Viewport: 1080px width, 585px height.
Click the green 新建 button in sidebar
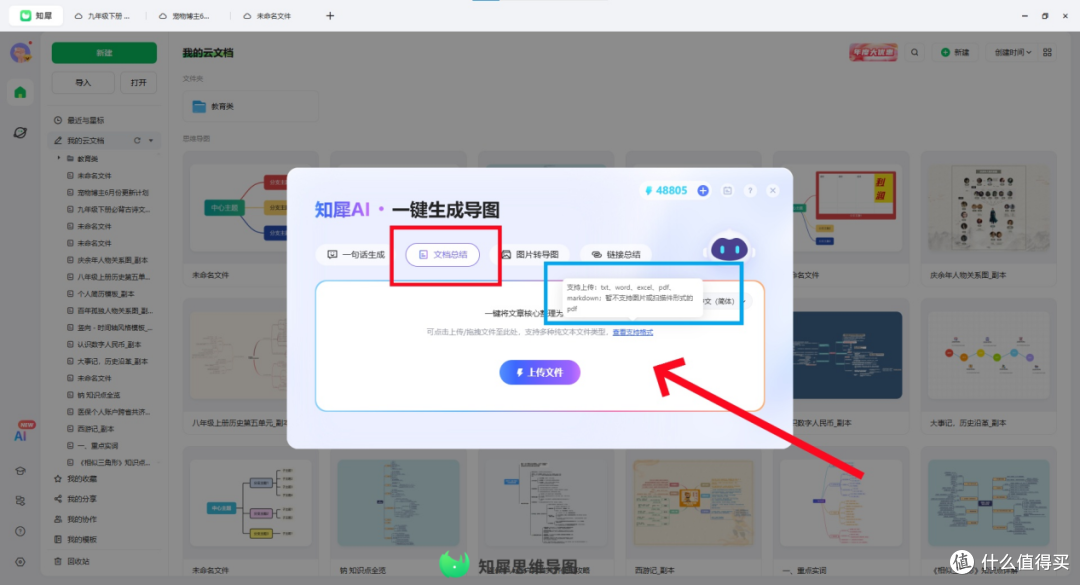click(104, 52)
